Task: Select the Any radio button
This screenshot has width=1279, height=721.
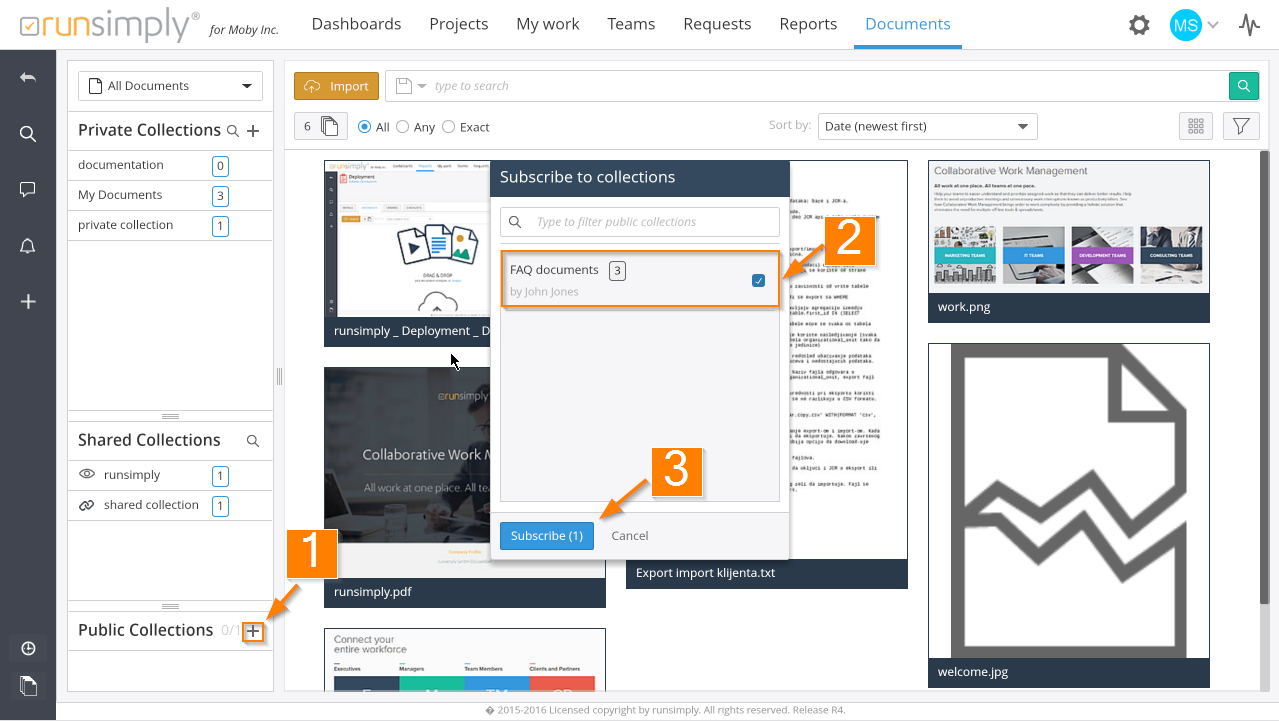Action: [403, 127]
